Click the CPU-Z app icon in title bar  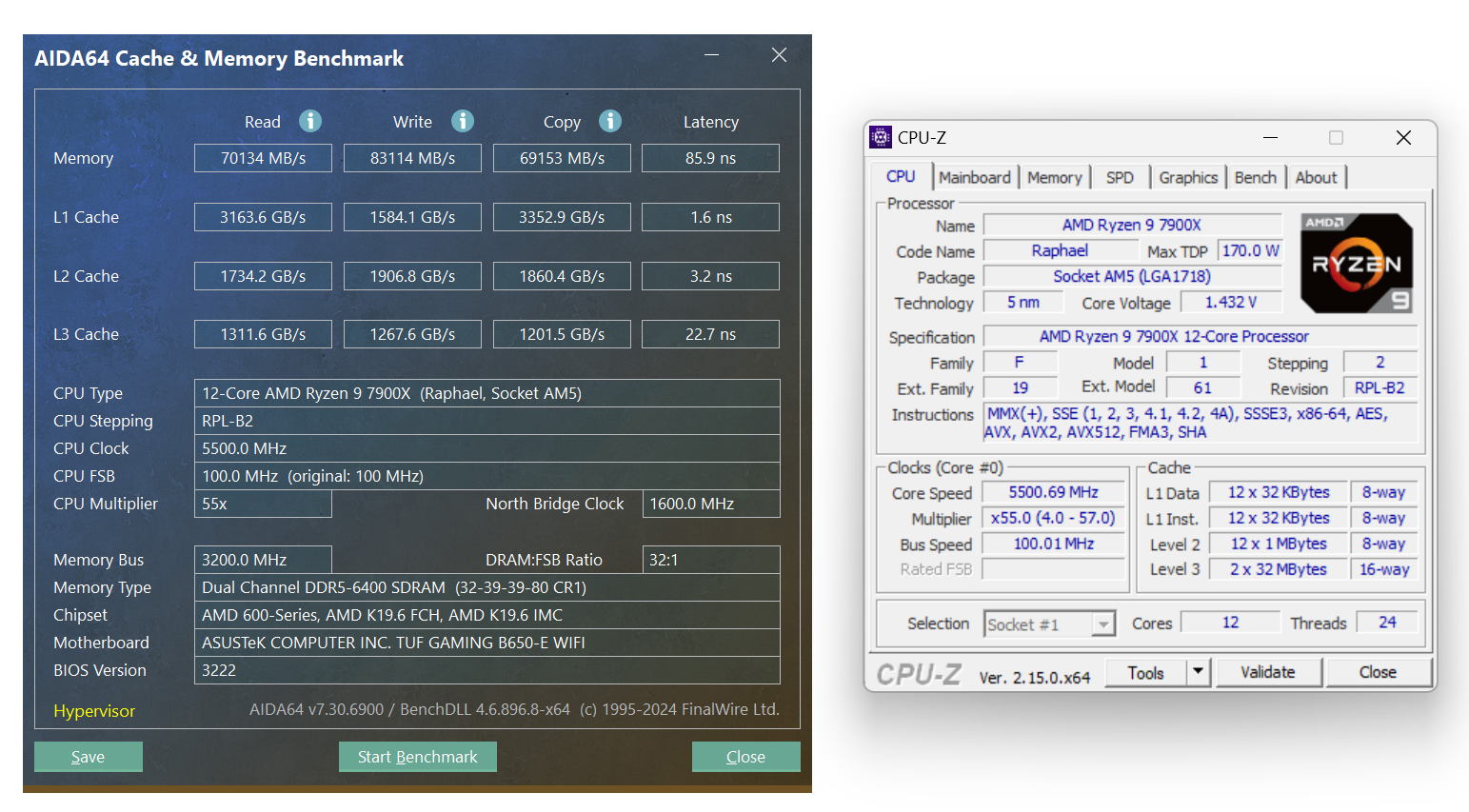coord(881,137)
